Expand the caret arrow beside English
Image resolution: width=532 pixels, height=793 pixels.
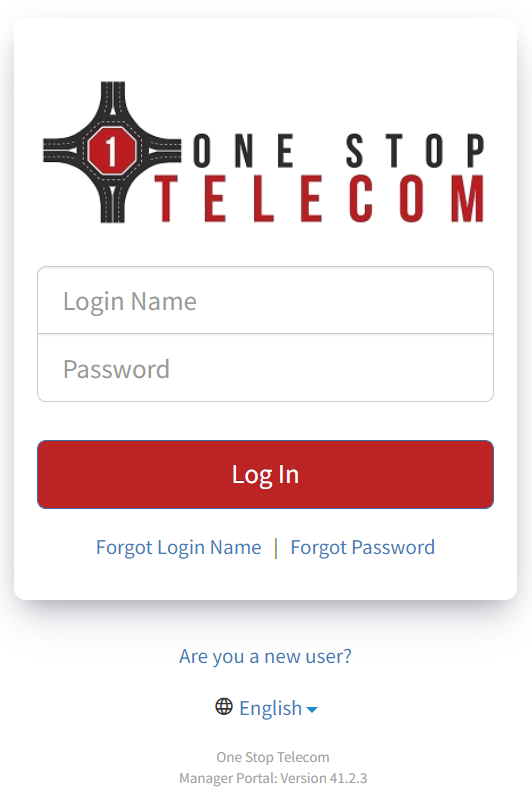312,710
